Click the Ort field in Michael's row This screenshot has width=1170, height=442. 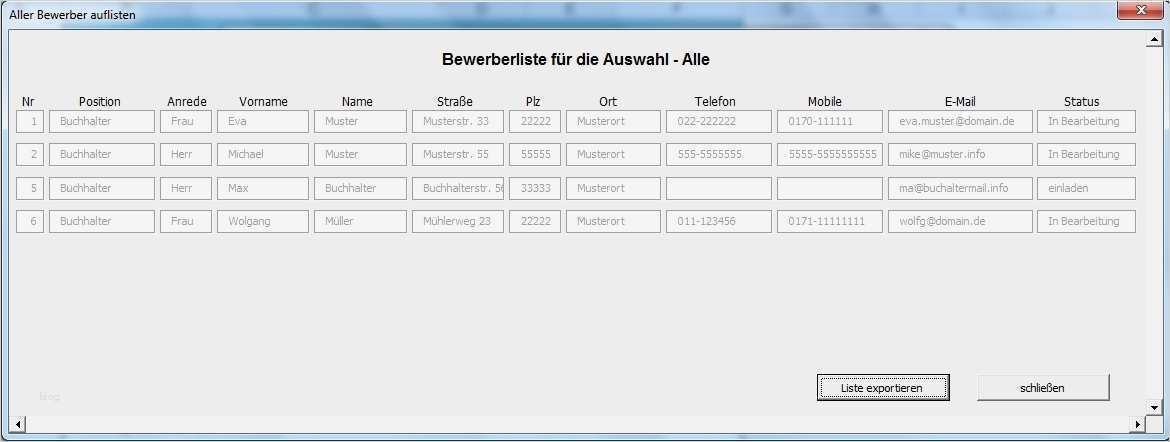(x=613, y=155)
